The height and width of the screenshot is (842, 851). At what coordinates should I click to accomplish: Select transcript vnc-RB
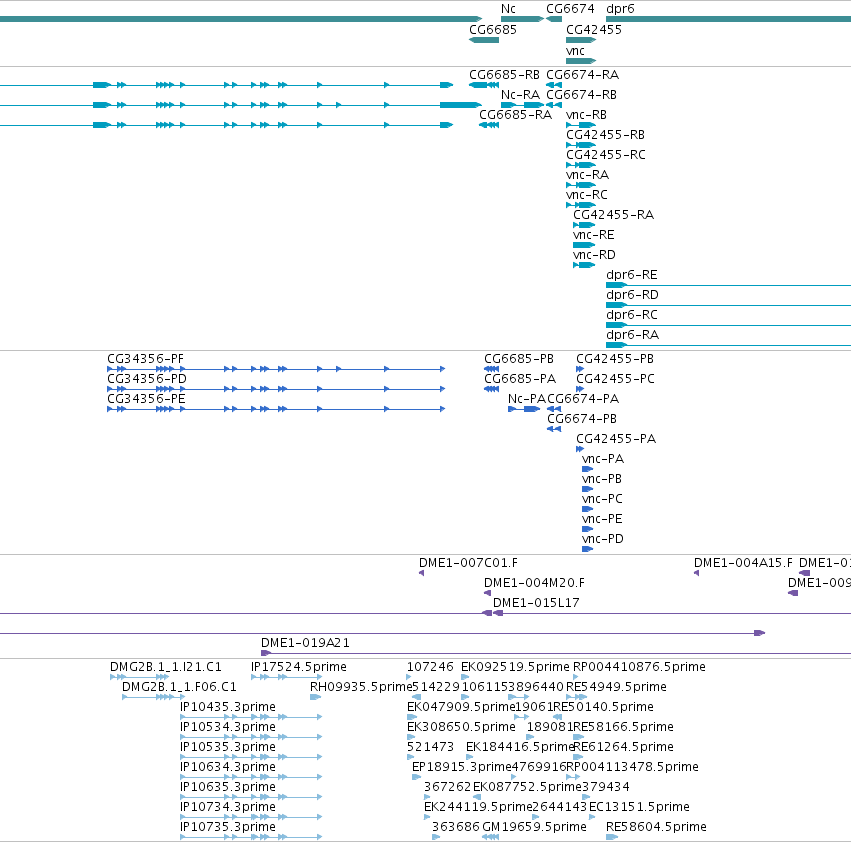click(586, 115)
